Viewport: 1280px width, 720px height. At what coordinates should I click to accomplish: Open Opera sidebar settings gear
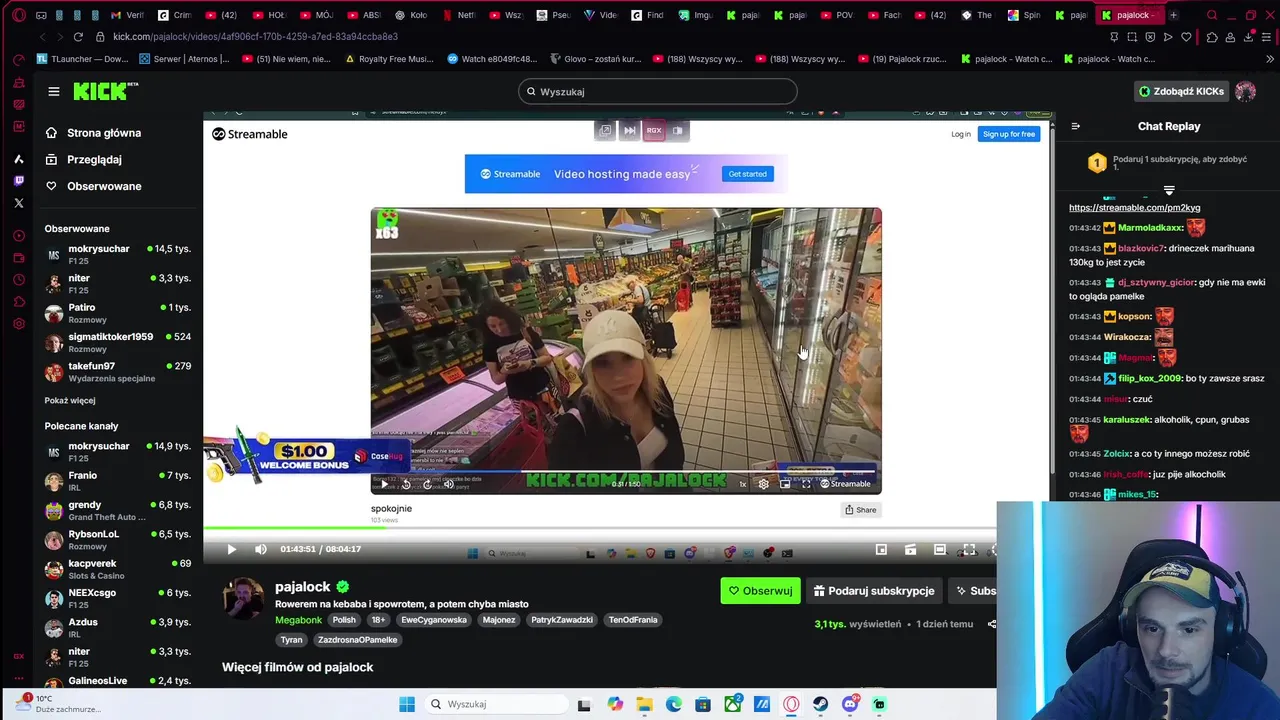click(18, 324)
